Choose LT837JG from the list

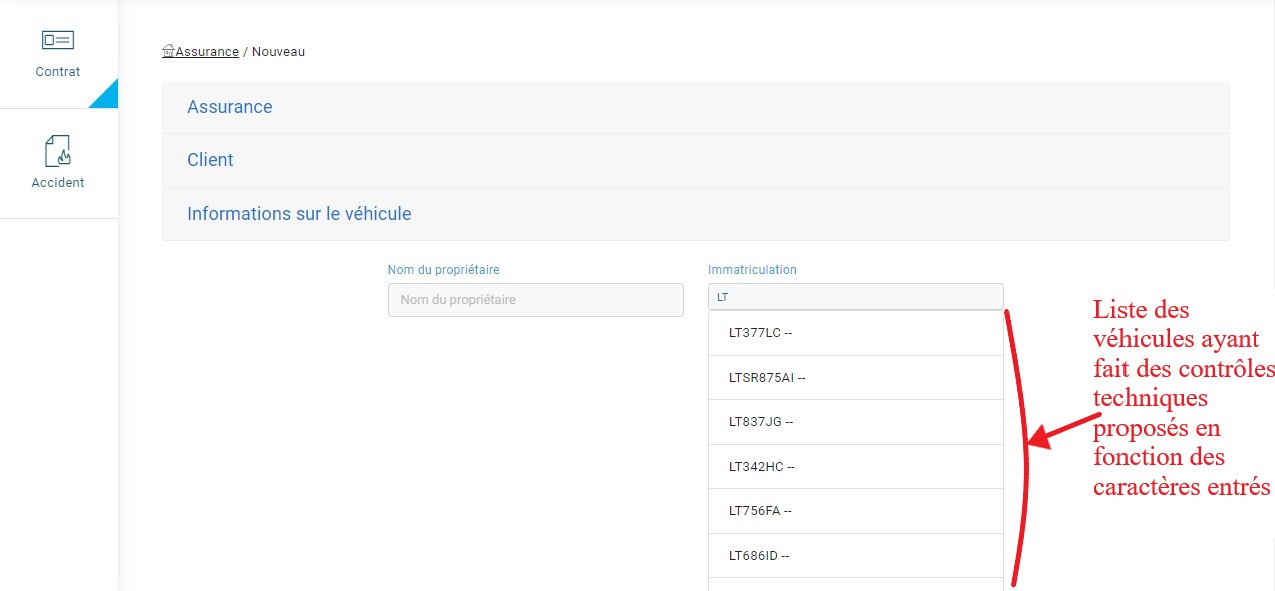click(856, 422)
